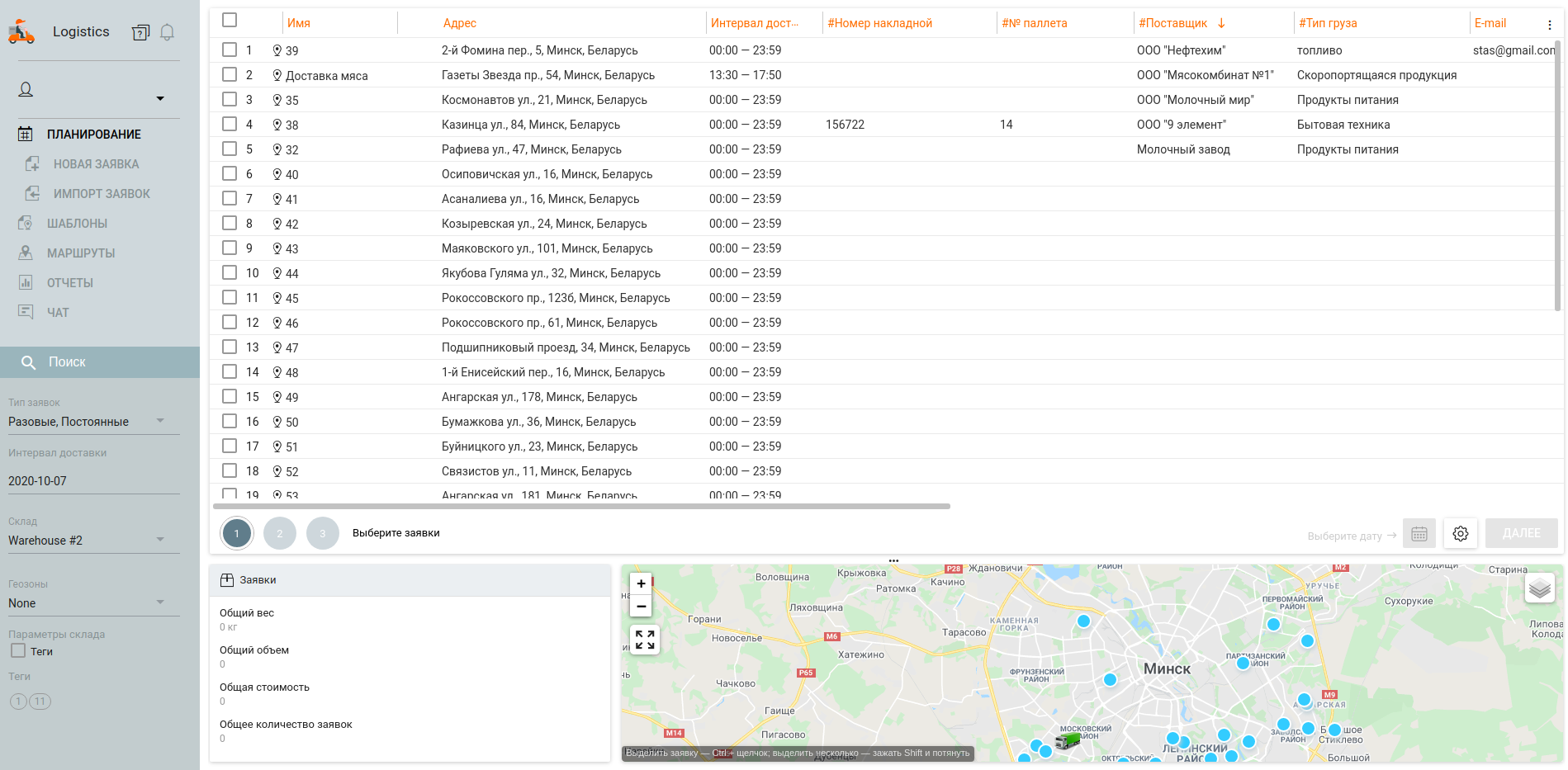Open the calendar date picker icon
This screenshot has width=1568, height=770.
pyautogui.click(x=1419, y=534)
